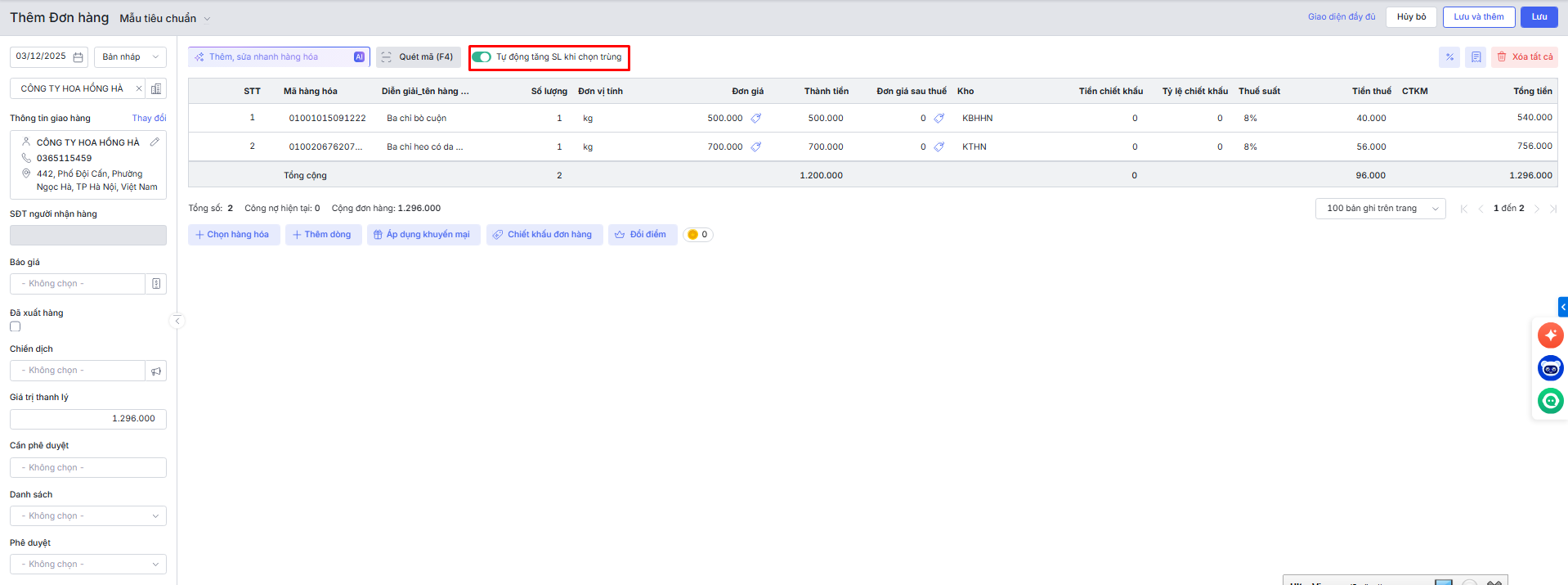1568x585 pixels.
Task: Open the orange AI assistant floating icon
Action: click(x=1550, y=335)
